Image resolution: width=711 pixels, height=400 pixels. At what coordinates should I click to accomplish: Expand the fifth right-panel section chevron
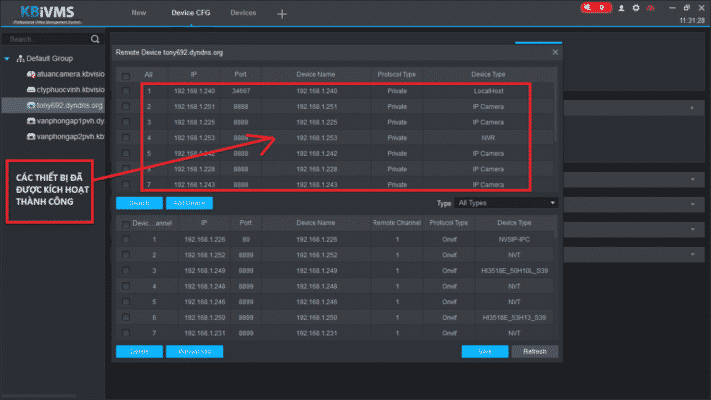pos(692,254)
